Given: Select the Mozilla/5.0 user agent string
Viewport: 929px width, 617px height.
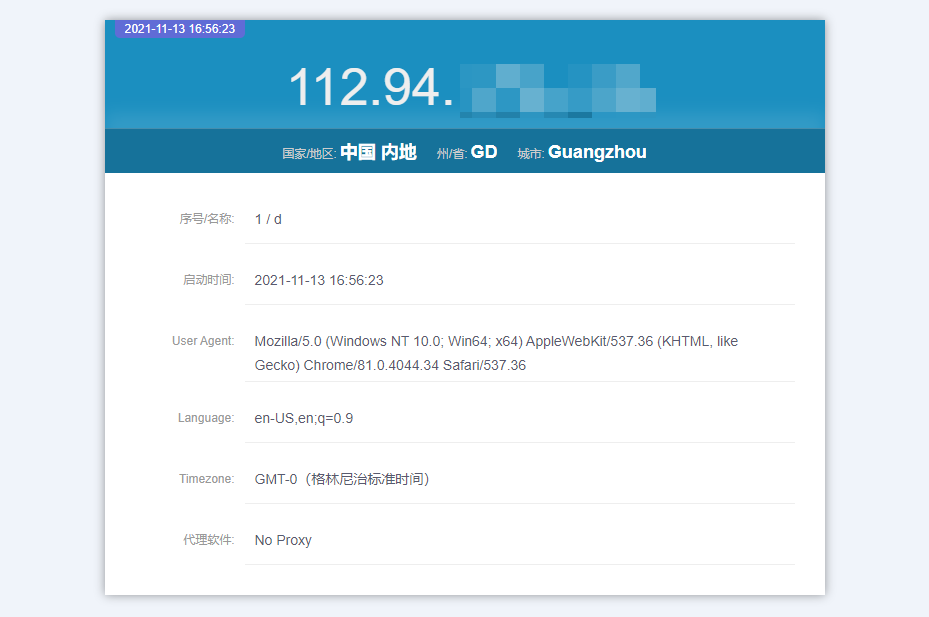Looking at the screenshot, I should point(496,353).
